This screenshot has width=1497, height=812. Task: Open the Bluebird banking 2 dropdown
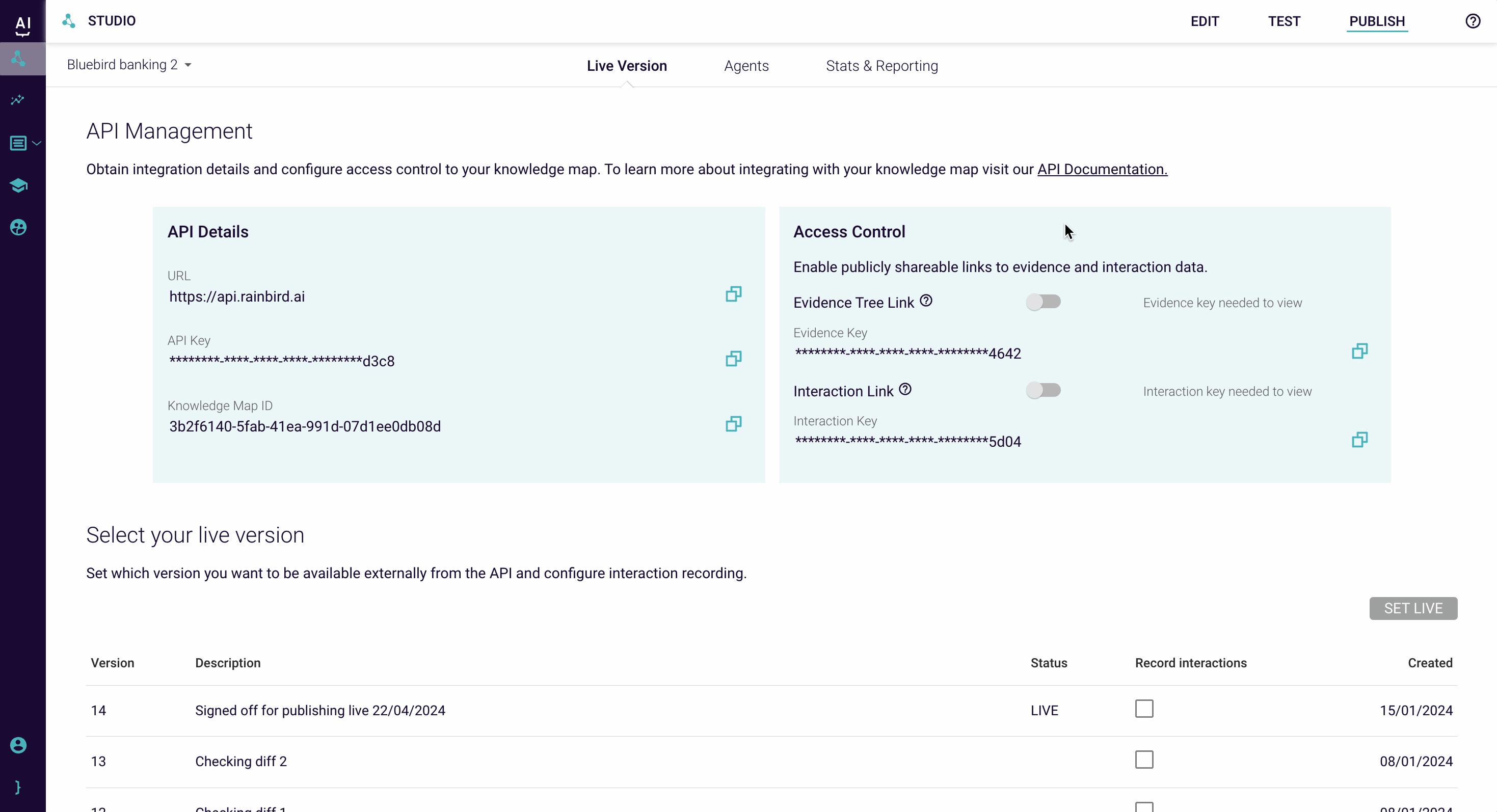(129, 65)
